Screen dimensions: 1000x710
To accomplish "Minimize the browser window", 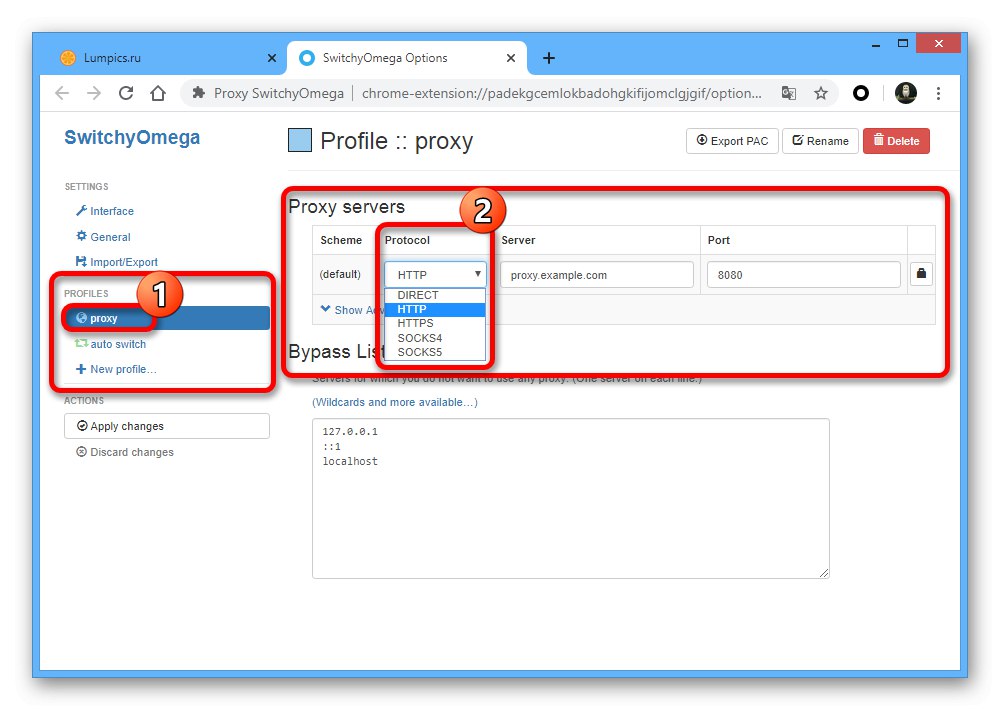I will coord(876,45).
